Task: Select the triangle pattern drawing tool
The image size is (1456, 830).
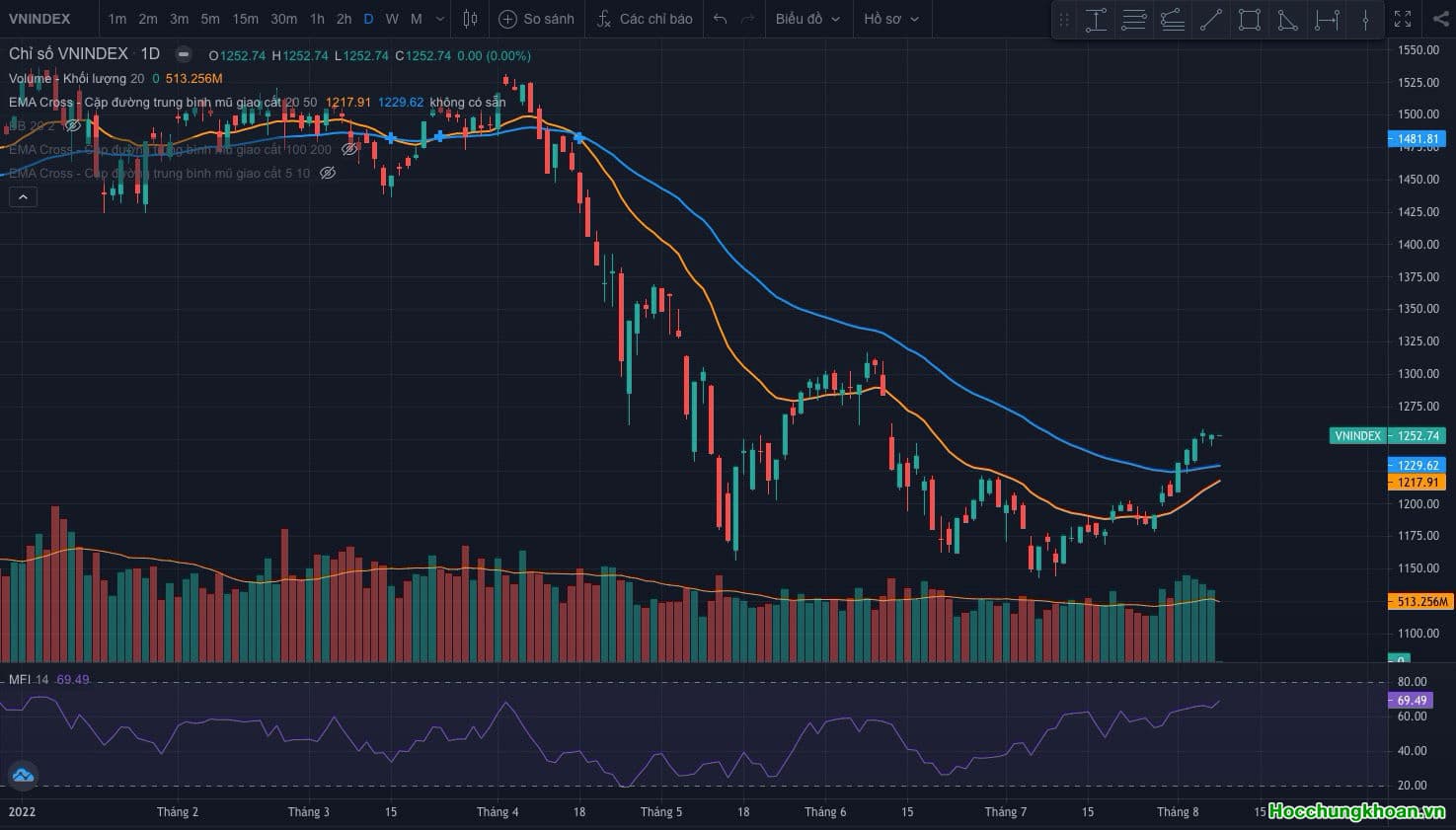Action: pos(1288,19)
